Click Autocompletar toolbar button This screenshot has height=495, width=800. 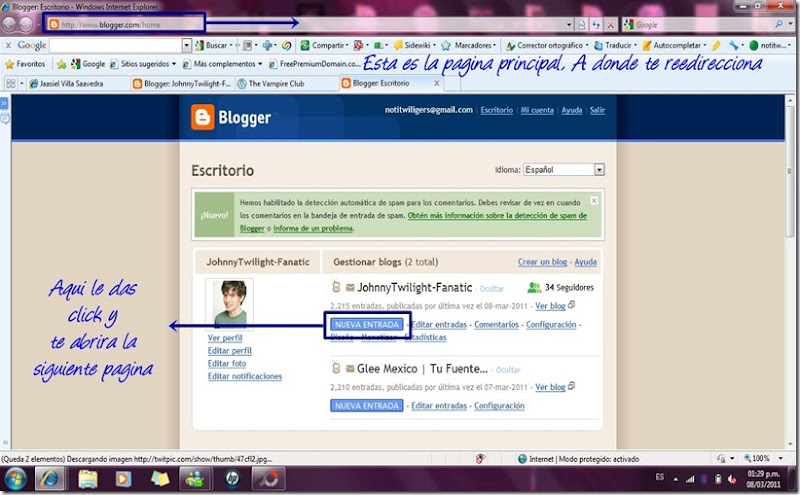[672, 45]
